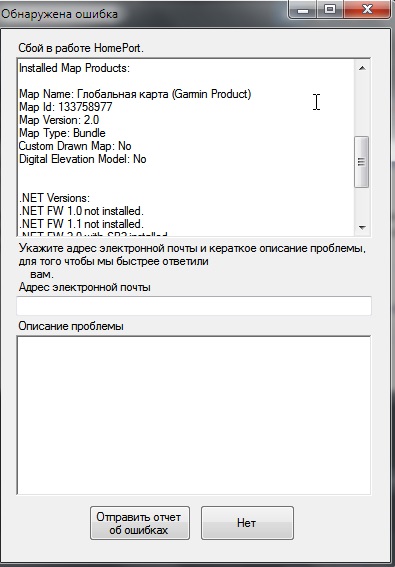This screenshot has height=567, width=395.
Task: Click the '.NET FW 1.0 not installed.' line
Action: pyautogui.click(x=81, y=211)
